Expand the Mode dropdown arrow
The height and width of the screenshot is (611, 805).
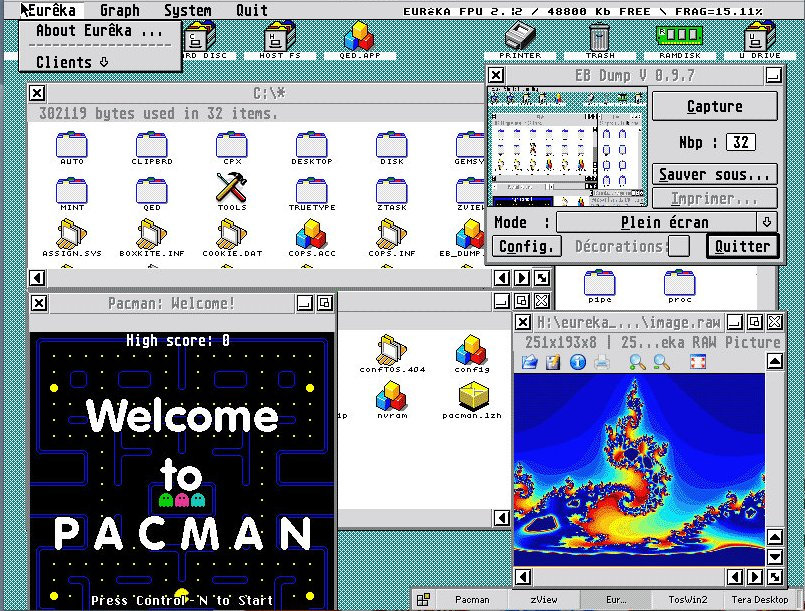coord(766,222)
